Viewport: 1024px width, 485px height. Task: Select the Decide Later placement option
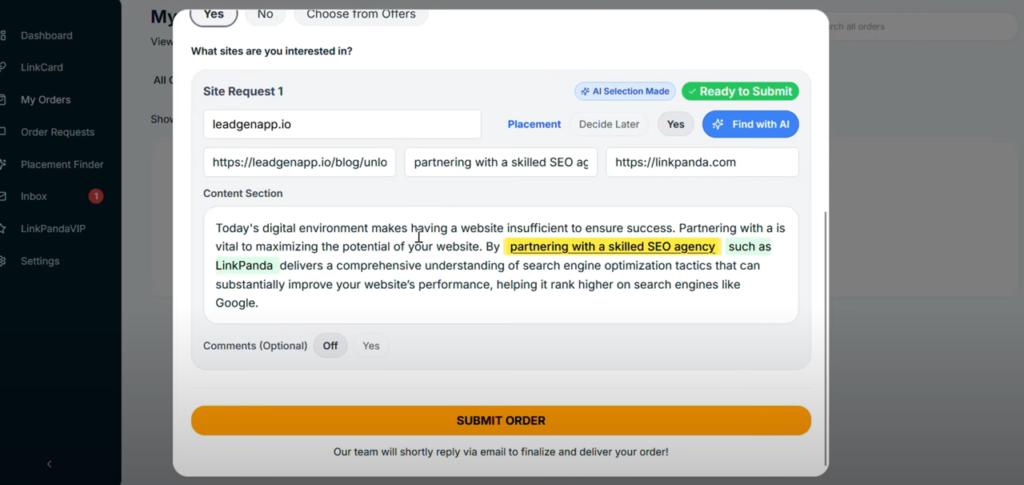(609, 124)
